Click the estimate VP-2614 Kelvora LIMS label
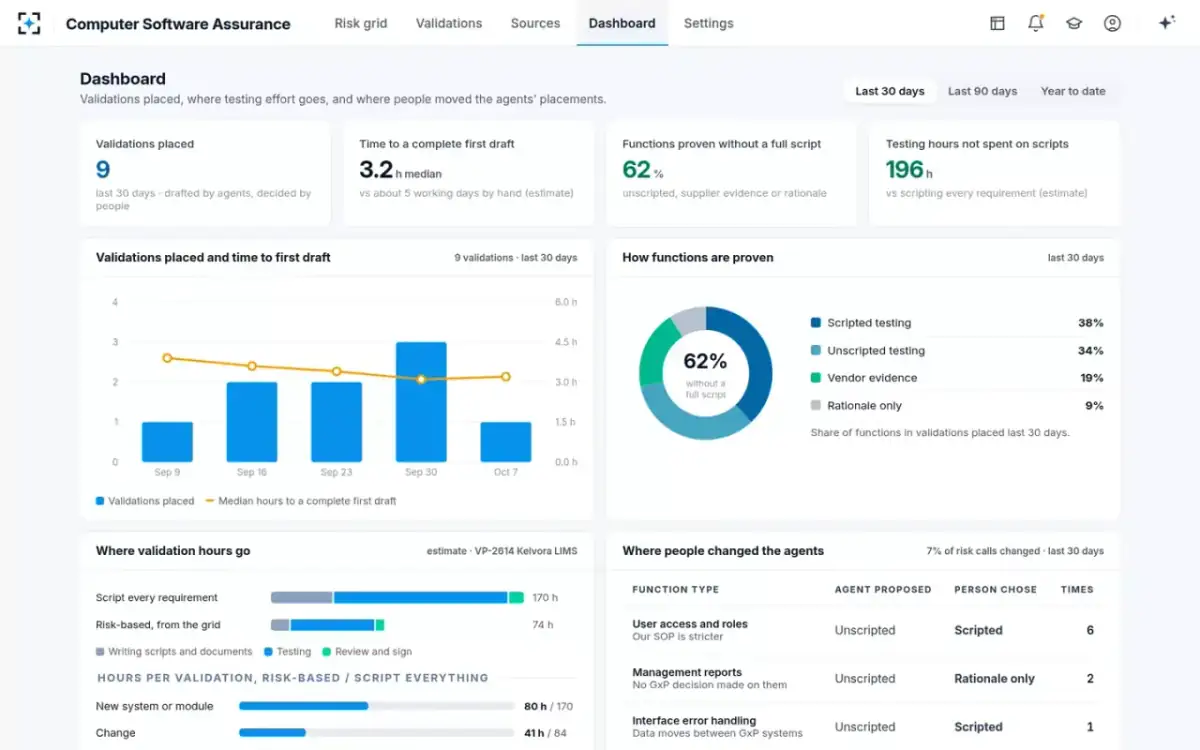The width and height of the screenshot is (1200, 750). (500, 551)
